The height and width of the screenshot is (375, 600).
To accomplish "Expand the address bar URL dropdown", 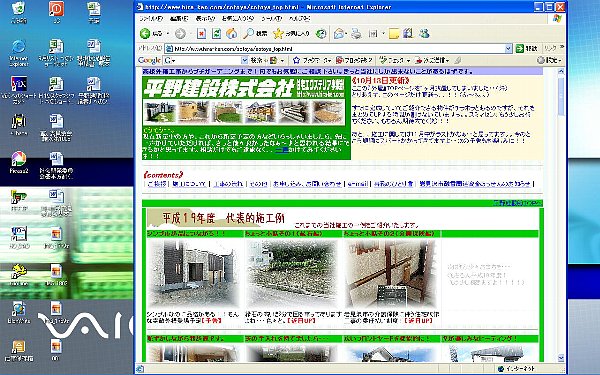I will (508, 49).
